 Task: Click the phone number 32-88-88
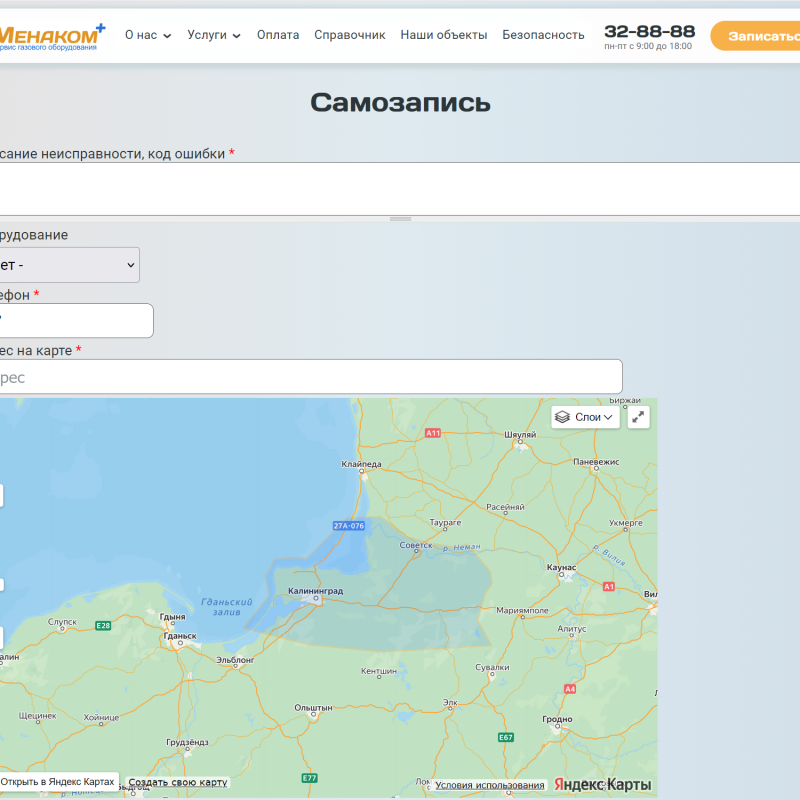(x=649, y=31)
